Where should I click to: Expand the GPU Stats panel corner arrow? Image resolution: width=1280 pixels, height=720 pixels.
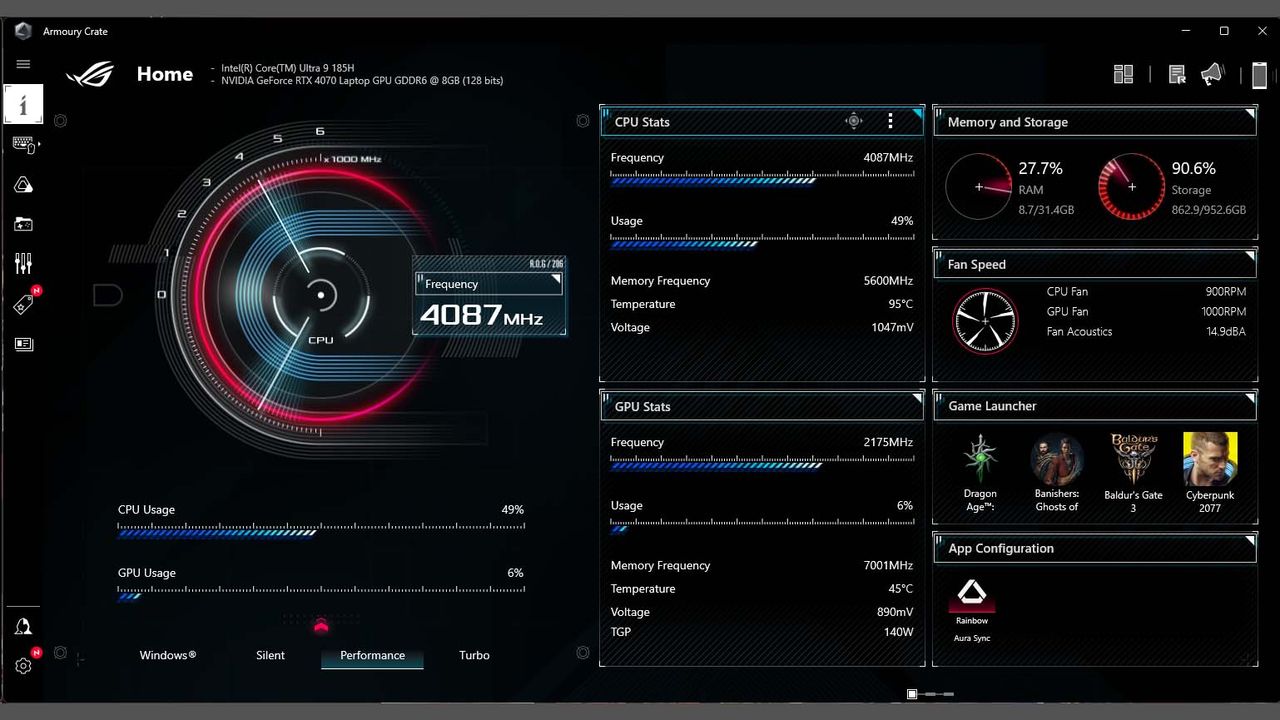coord(917,399)
